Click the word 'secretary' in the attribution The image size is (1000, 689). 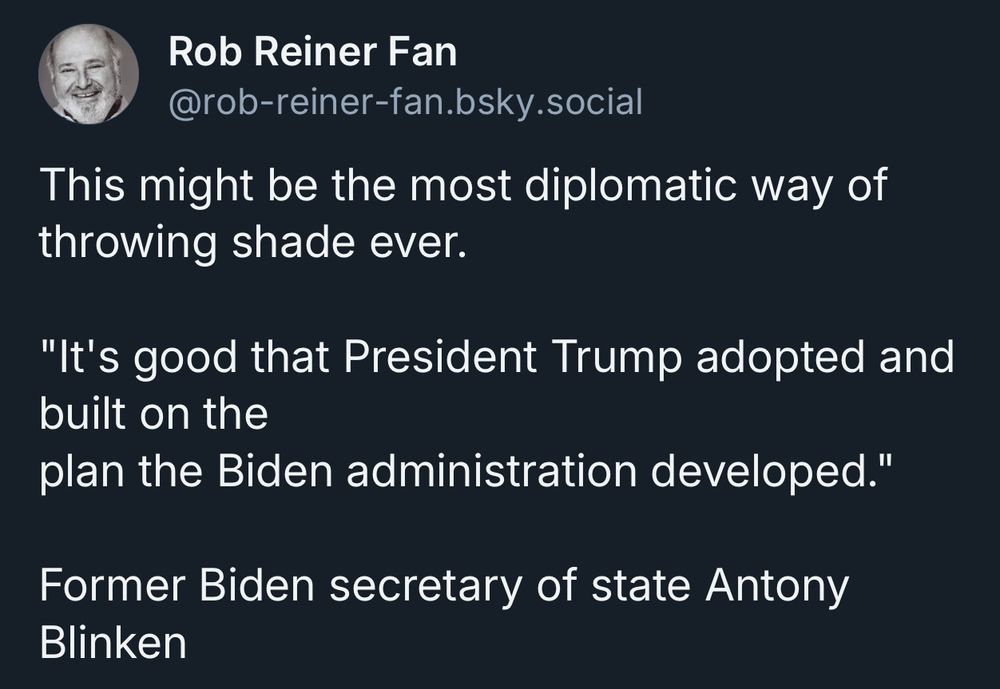(x=425, y=588)
